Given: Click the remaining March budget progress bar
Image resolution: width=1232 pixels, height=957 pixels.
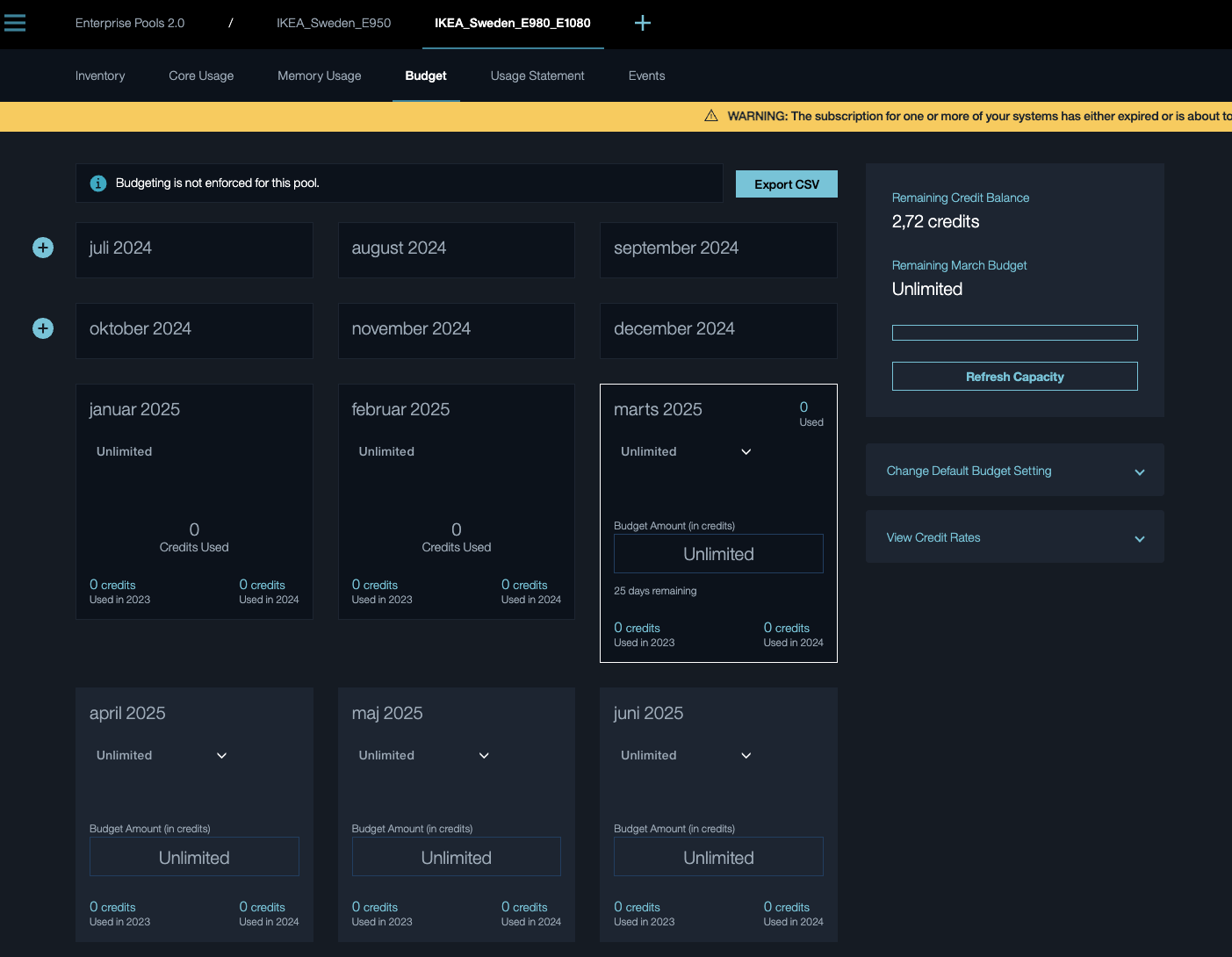Looking at the screenshot, I should point(1014,333).
